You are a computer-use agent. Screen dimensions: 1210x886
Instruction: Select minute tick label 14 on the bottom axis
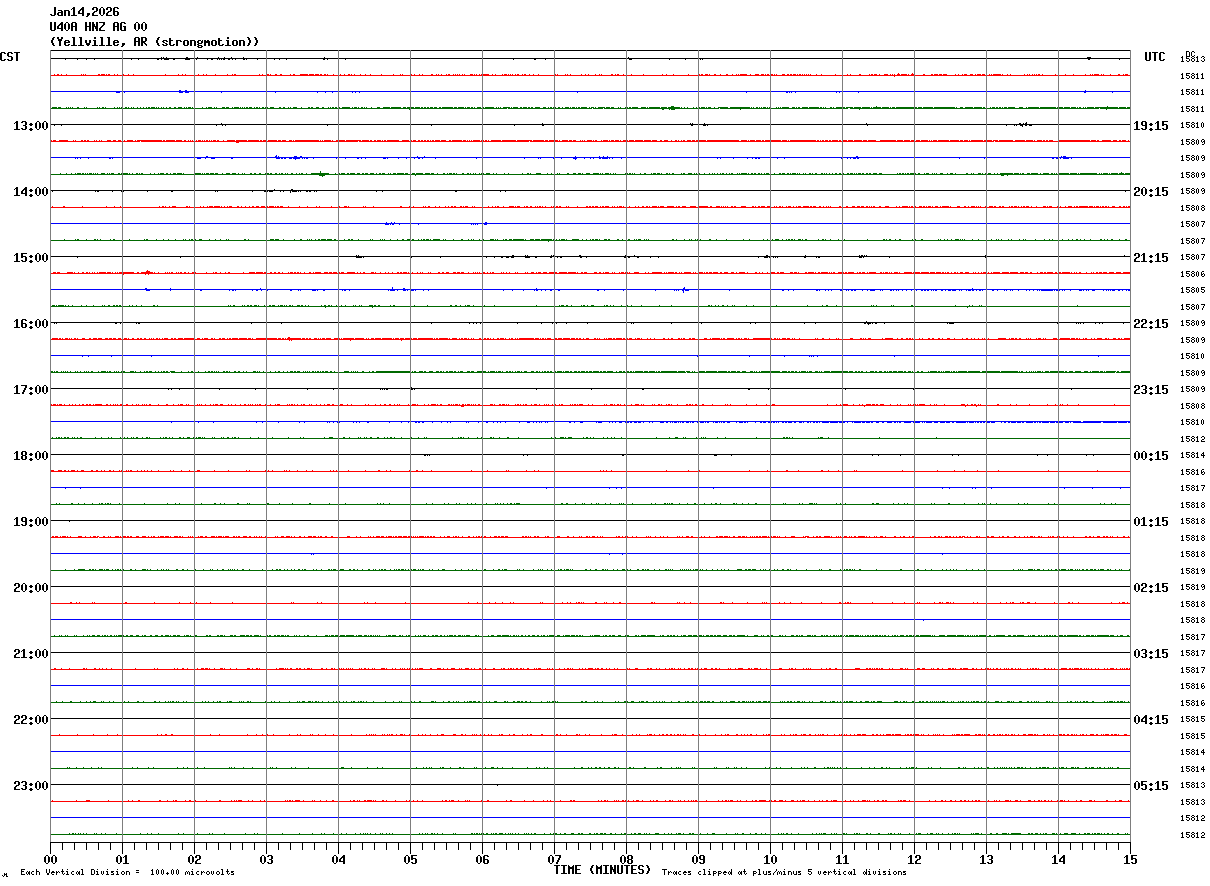pyautogui.click(x=1058, y=859)
